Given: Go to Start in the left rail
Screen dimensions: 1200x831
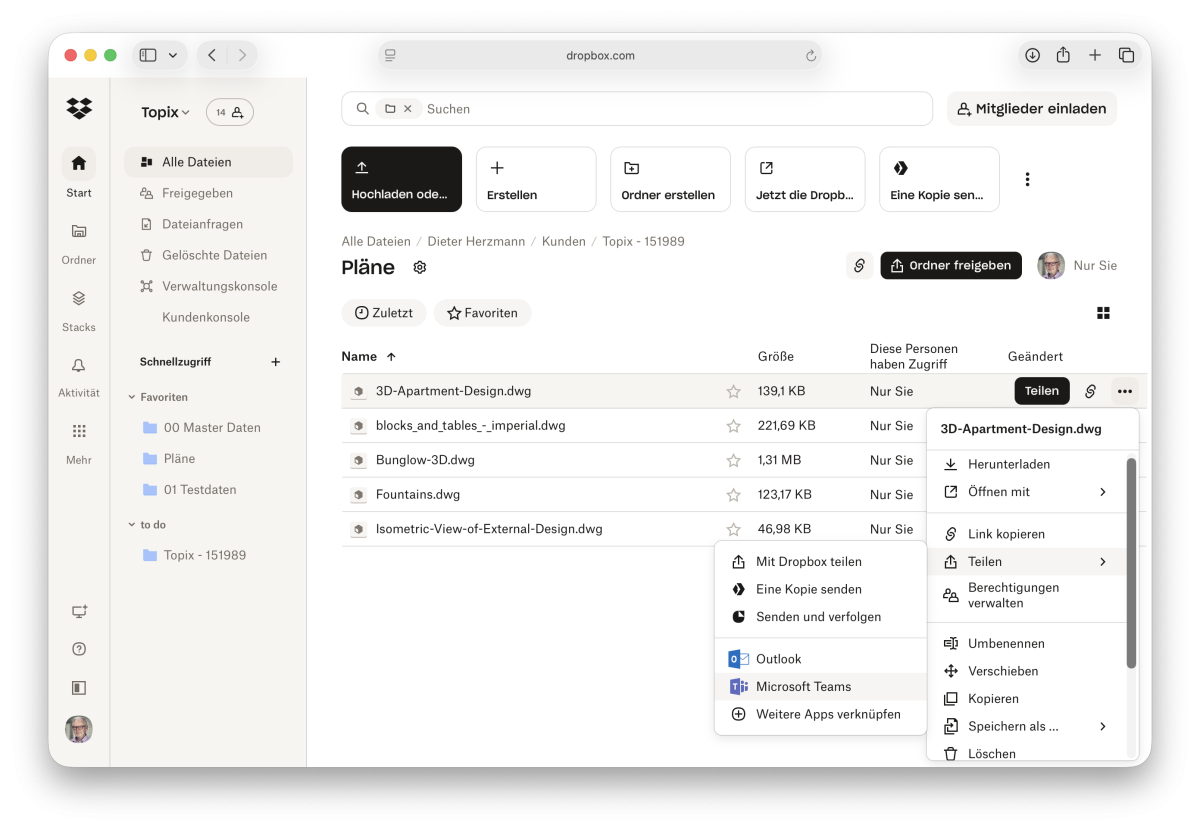Looking at the screenshot, I should 79,172.
